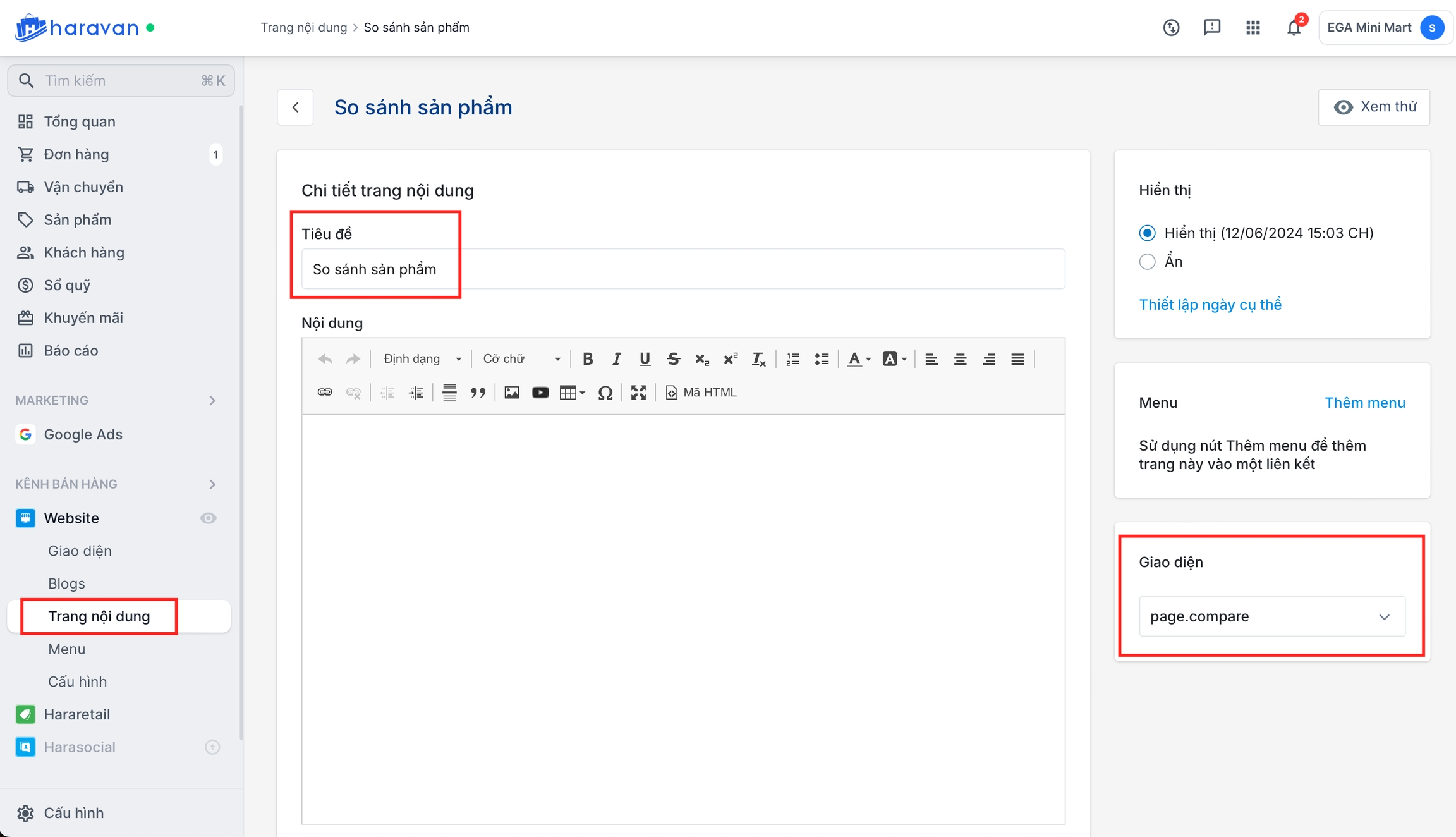Viewport: 1456px width, 837px height.
Task: Insert a special character (Omega icon)
Action: click(605, 393)
